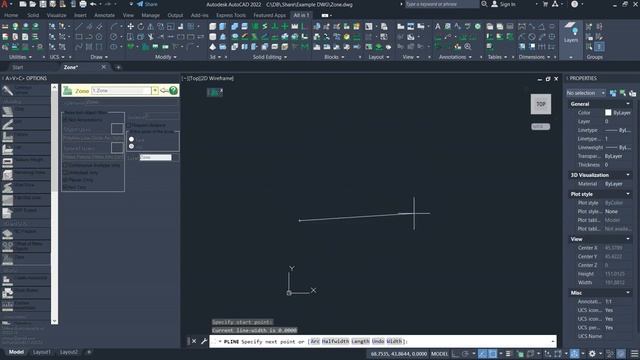Select the Cylinder solid icon
The height and width of the screenshot is (360, 640).
[x=213, y=37]
